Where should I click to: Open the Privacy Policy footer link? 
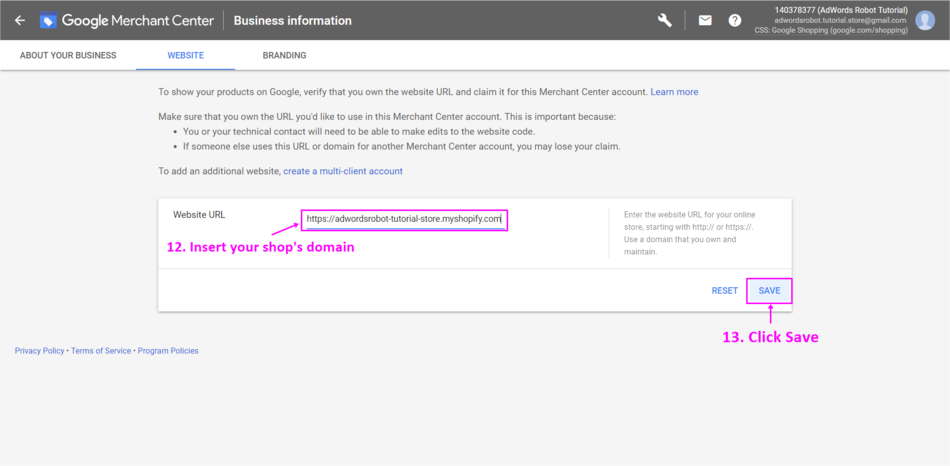pyautogui.click(x=39, y=351)
